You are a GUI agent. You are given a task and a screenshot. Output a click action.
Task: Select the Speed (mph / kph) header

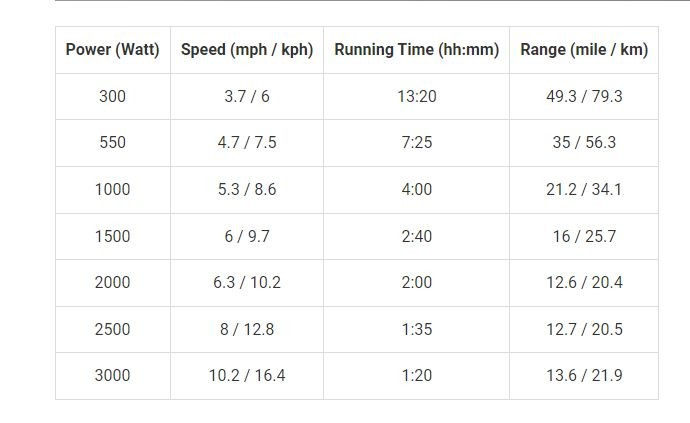[247, 50]
